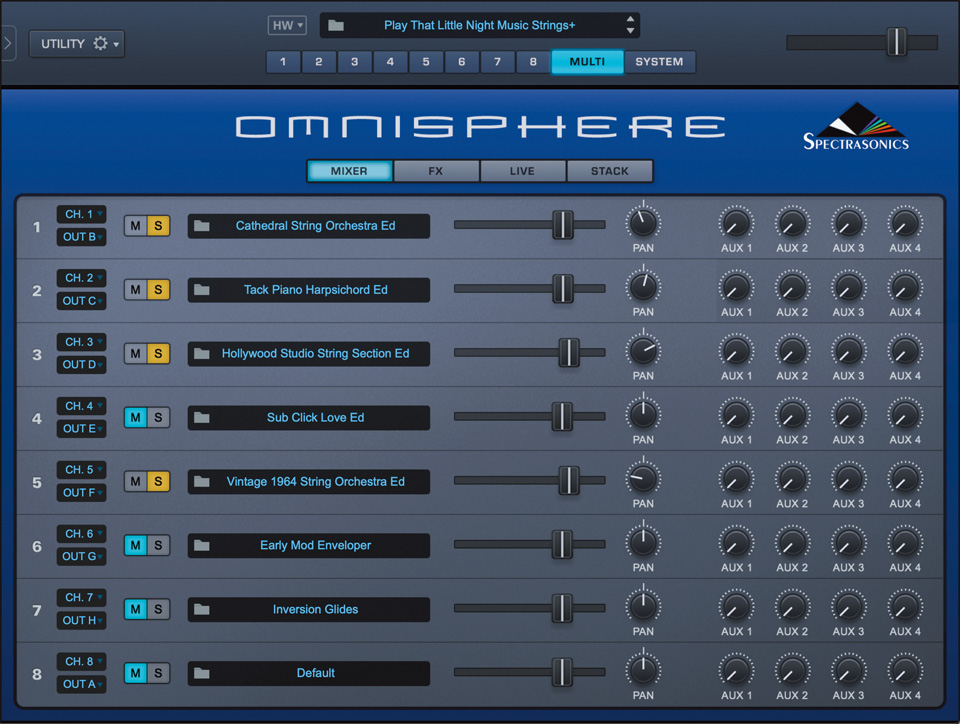The width and height of the screenshot is (960, 724).
Task: Click part 5 AUX 1 knob
Action: [736, 479]
